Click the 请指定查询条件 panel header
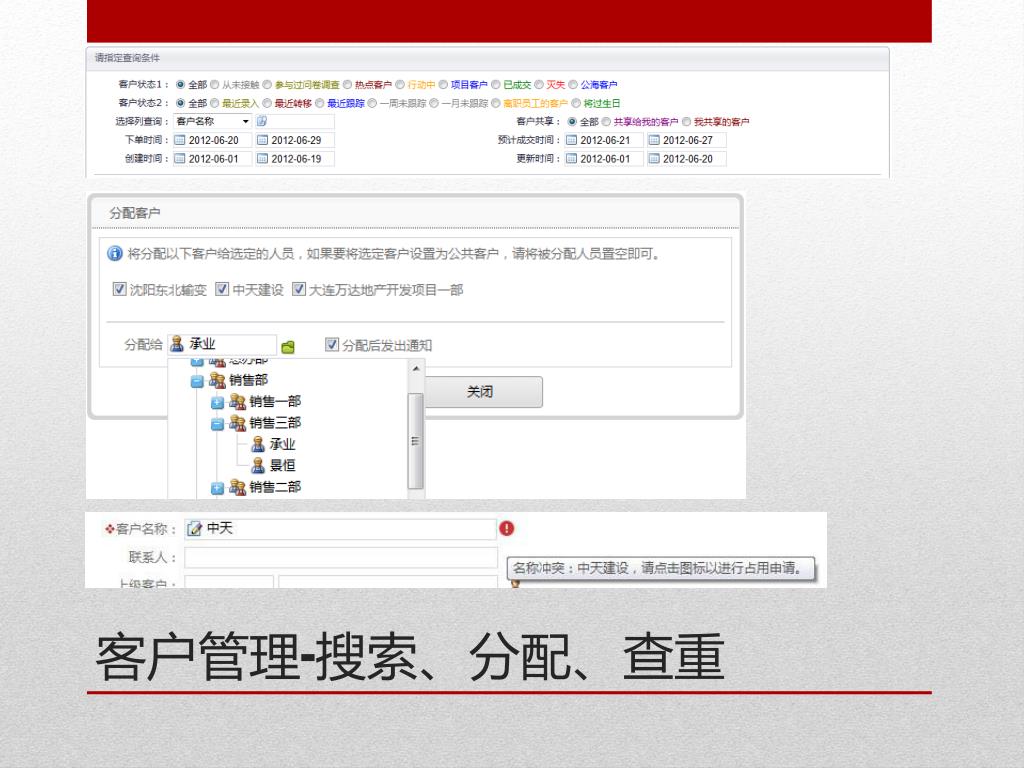1024x768 pixels. pos(487,58)
